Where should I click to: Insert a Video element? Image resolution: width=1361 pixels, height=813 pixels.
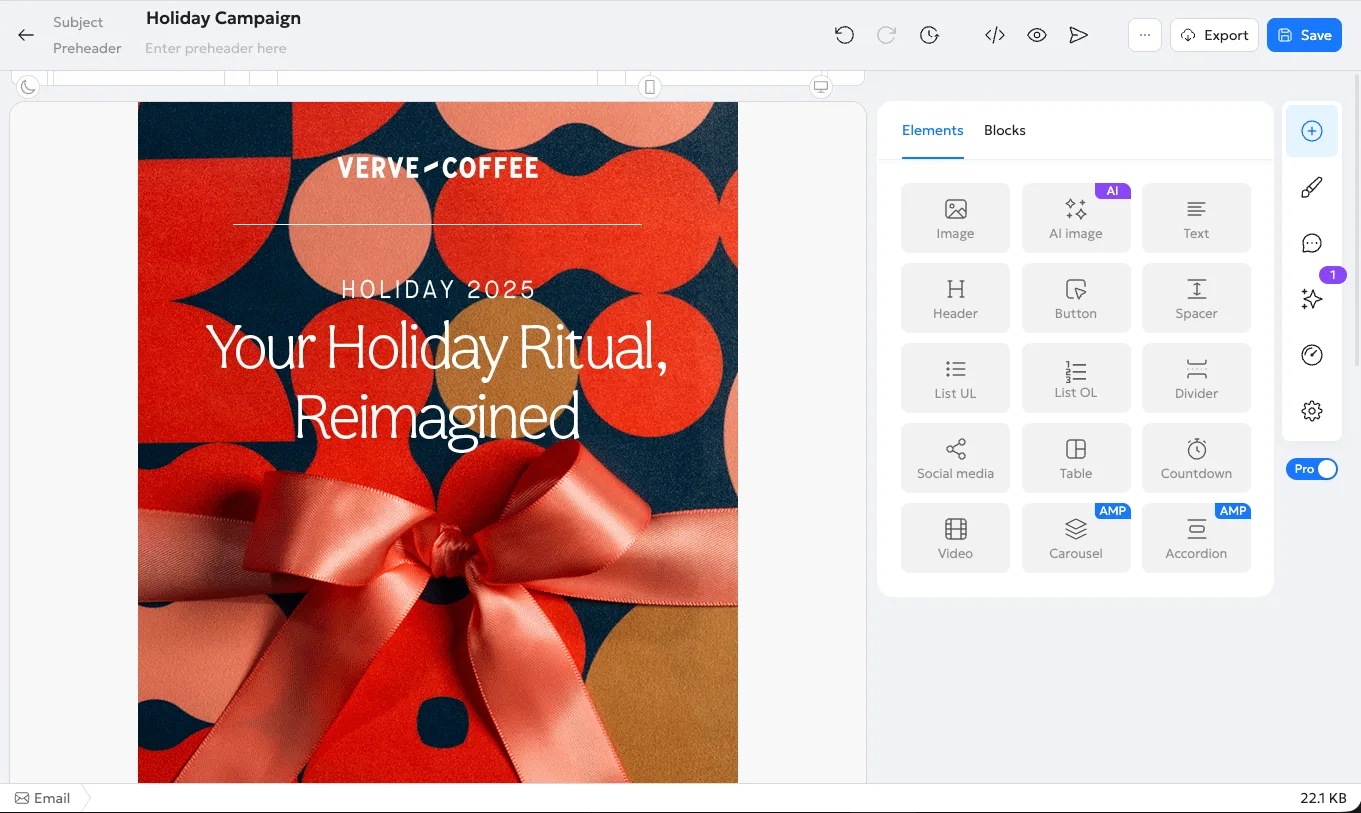[x=955, y=538]
